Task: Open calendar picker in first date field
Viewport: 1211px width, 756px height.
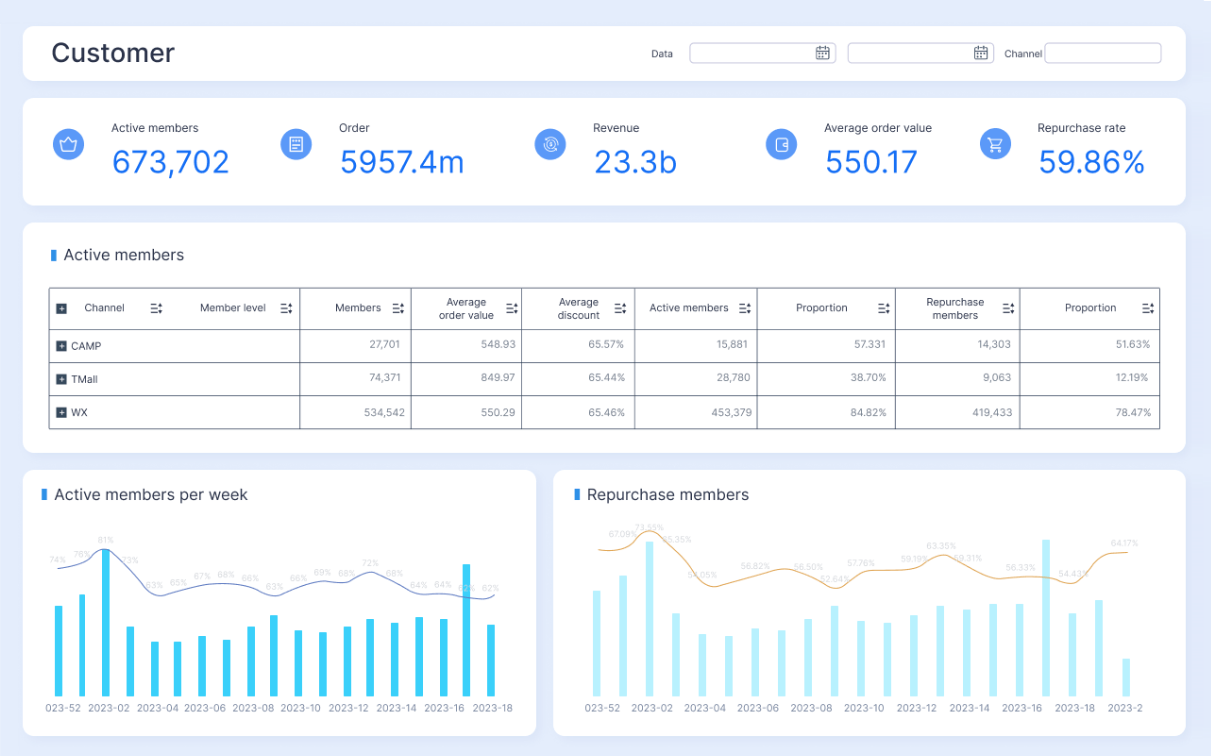Action: tap(822, 53)
